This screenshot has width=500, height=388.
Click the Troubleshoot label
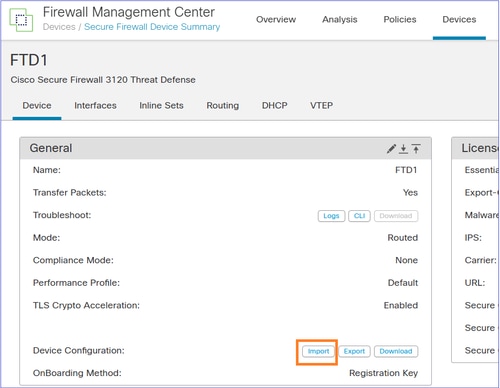pos(62,215)
